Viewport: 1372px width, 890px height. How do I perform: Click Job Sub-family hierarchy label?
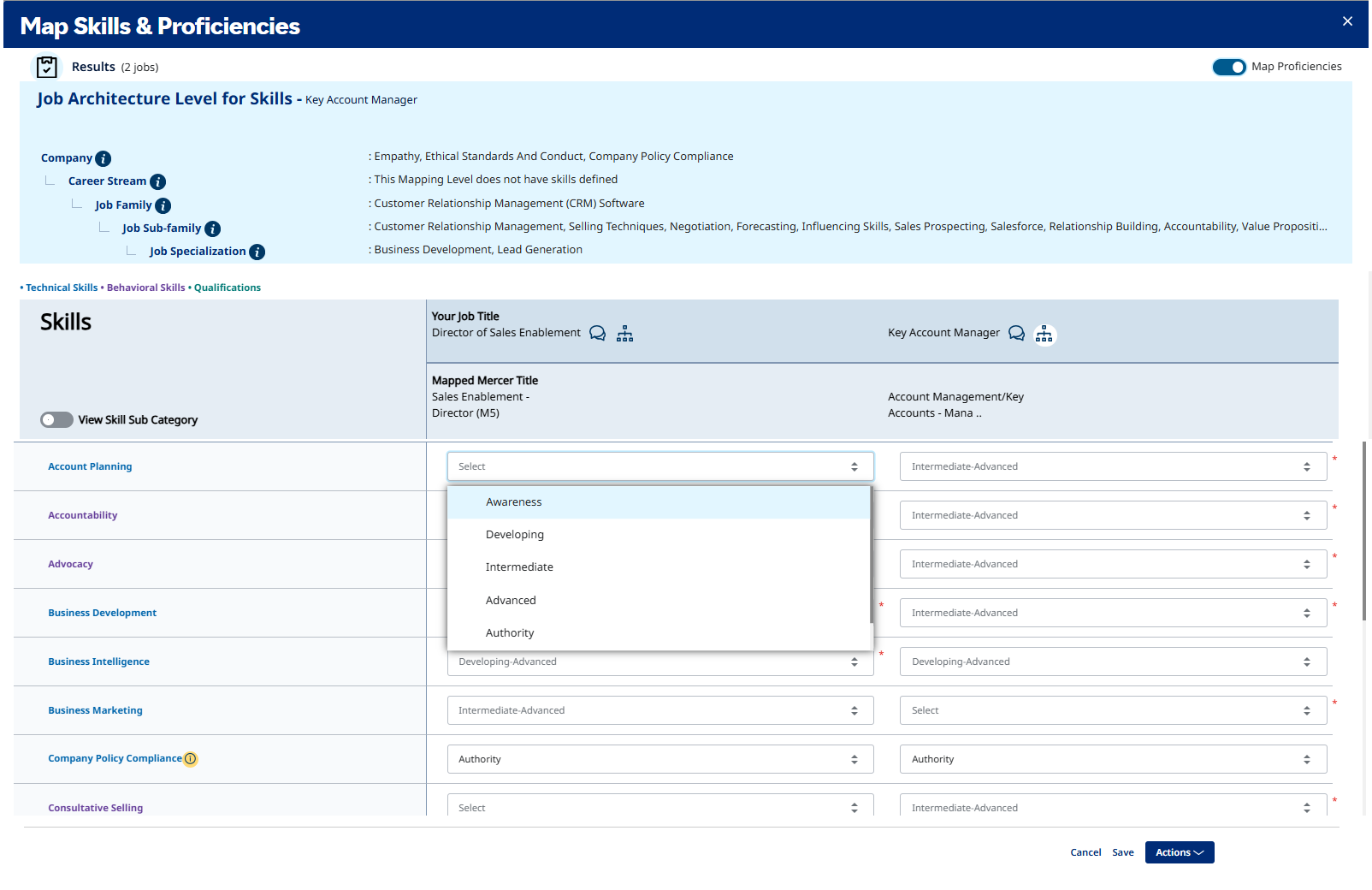pos(162,228)
